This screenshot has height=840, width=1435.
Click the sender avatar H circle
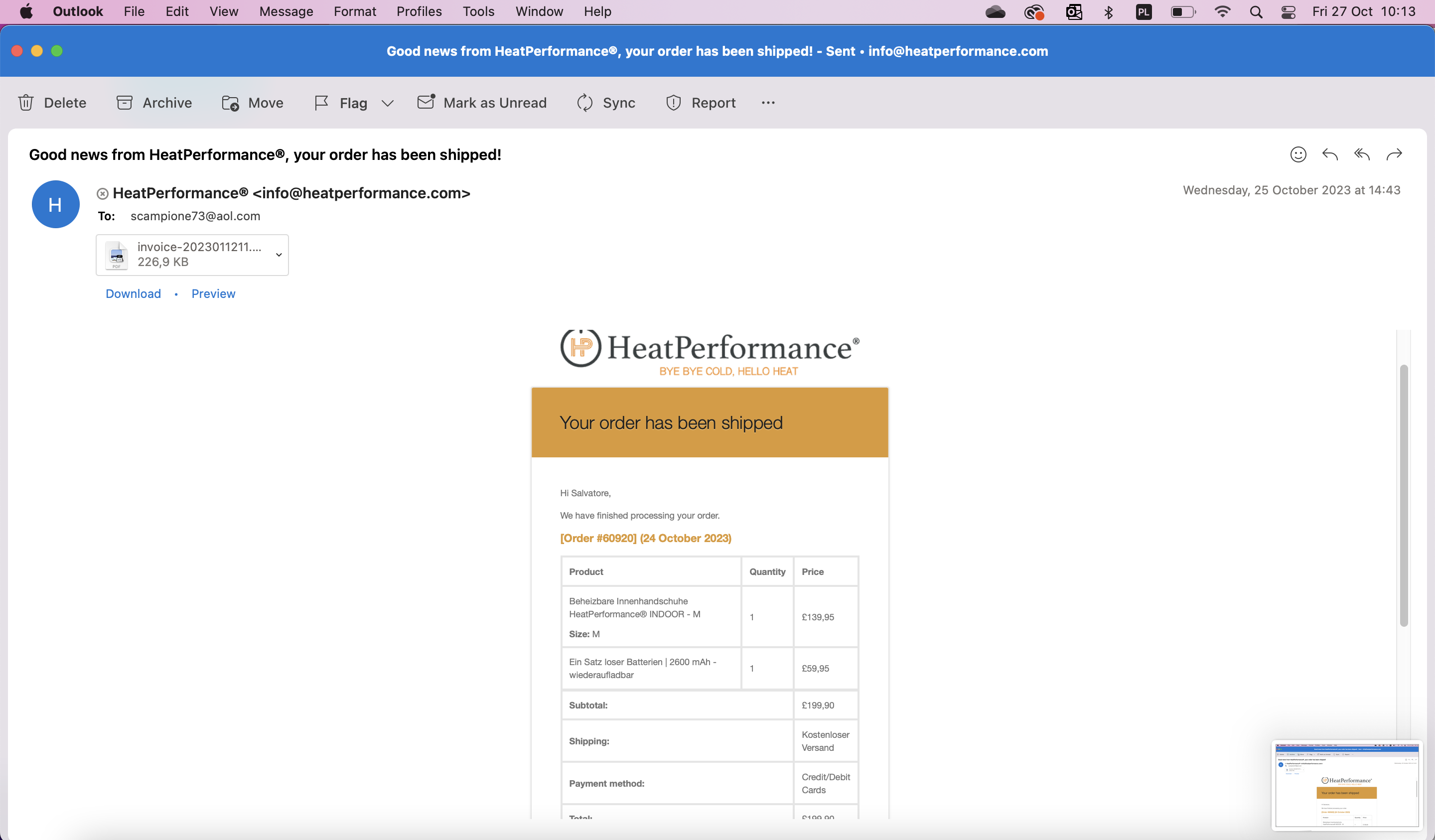[x=55, y=204]
